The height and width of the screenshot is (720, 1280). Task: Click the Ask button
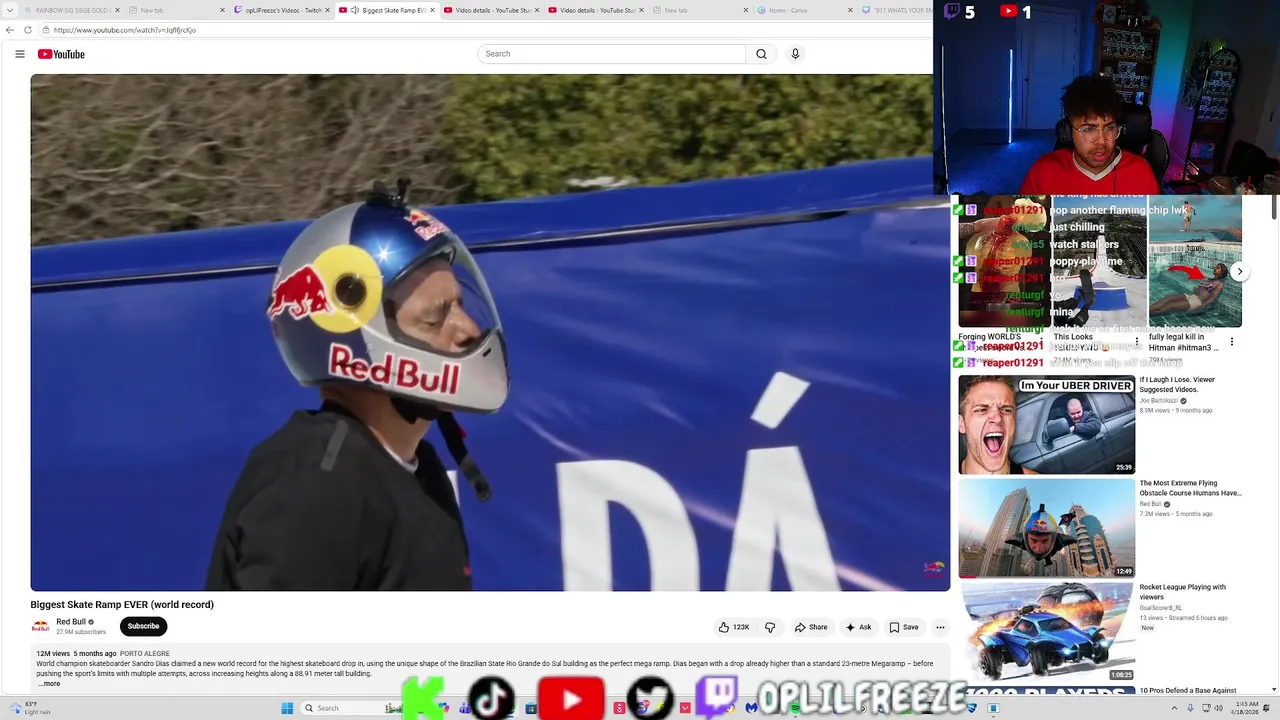[x=858, y=627]
